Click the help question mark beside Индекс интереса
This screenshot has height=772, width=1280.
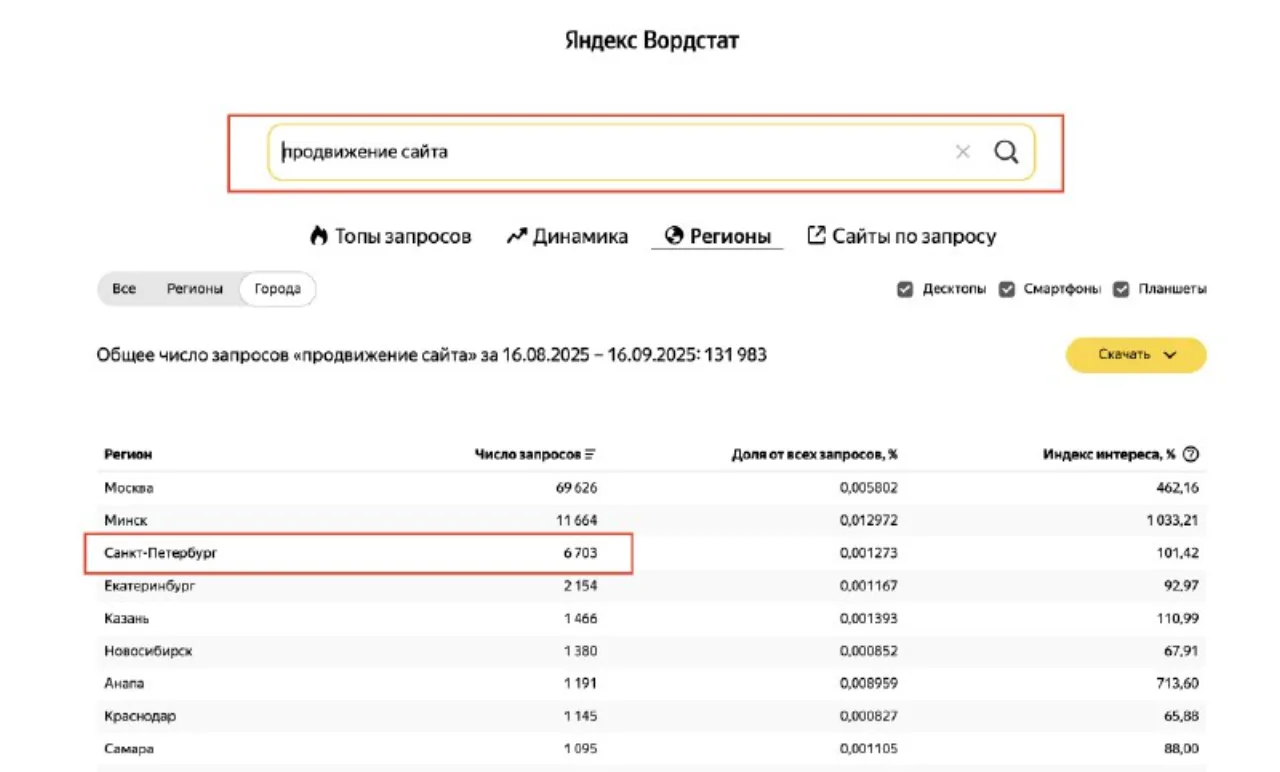(x=1190, y=454)
